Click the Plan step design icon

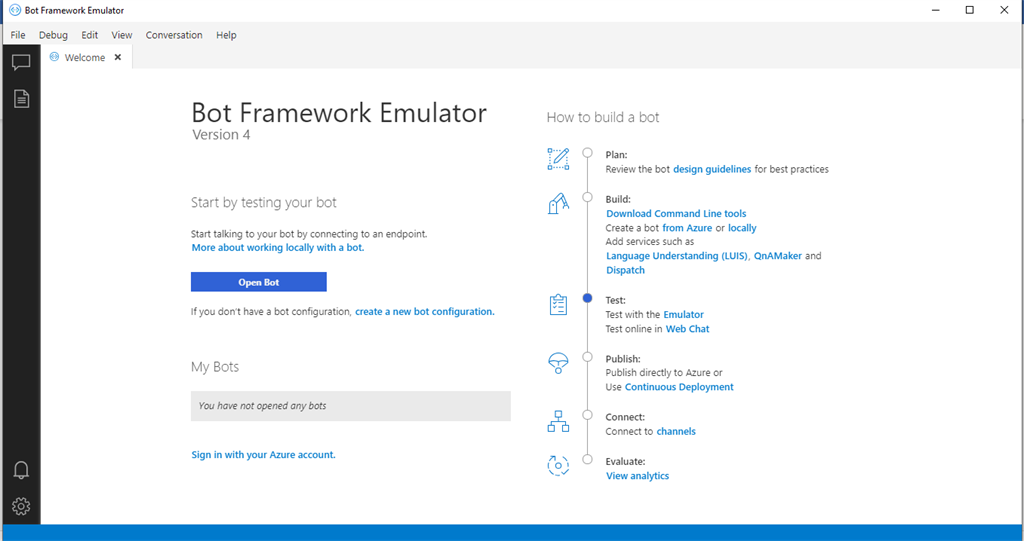(x=558, y=159)
